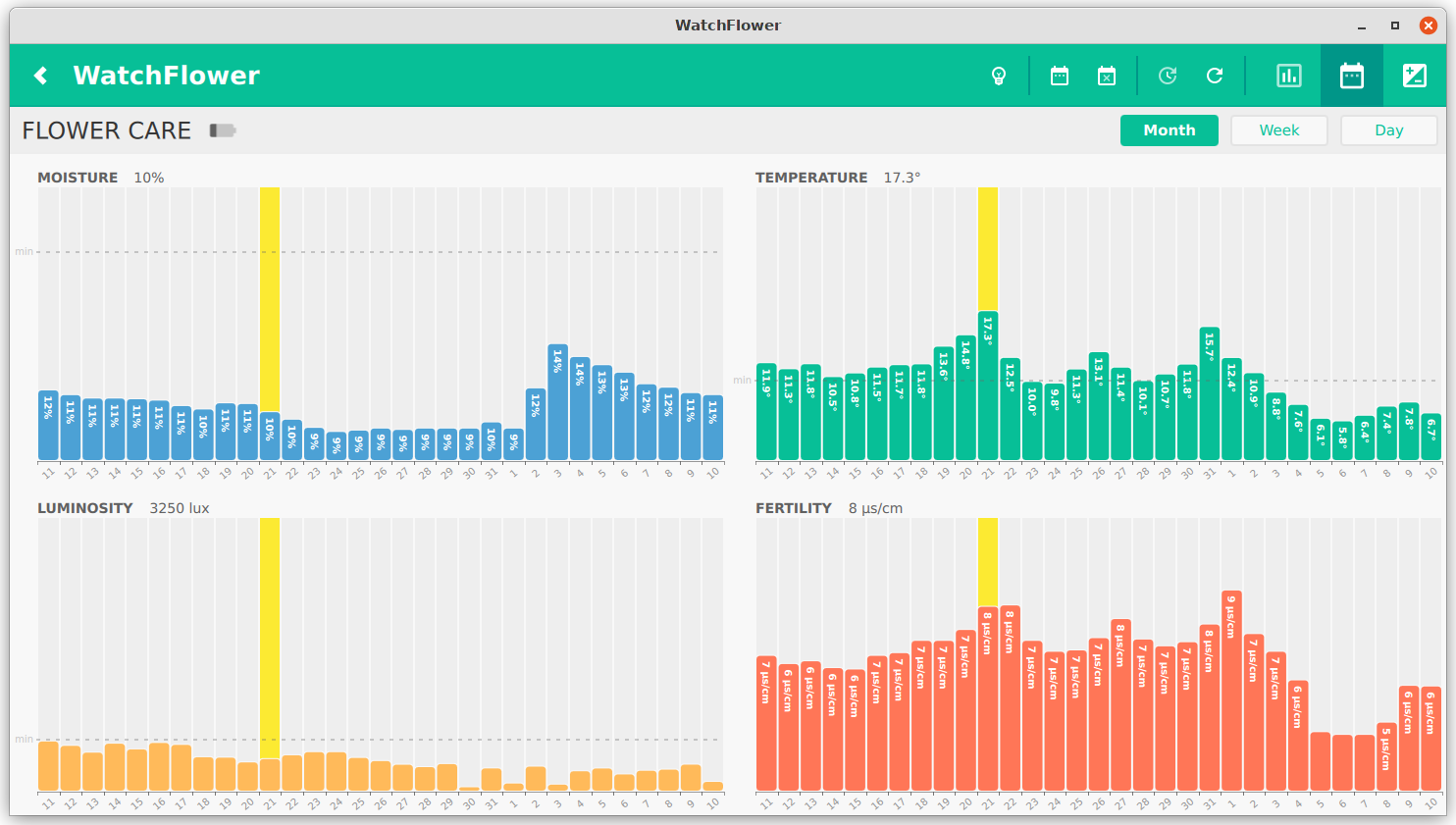Screen dimensions: 1456x825
Task: Select the 13.1° temperature bar
Action: tap(1099, 407)
